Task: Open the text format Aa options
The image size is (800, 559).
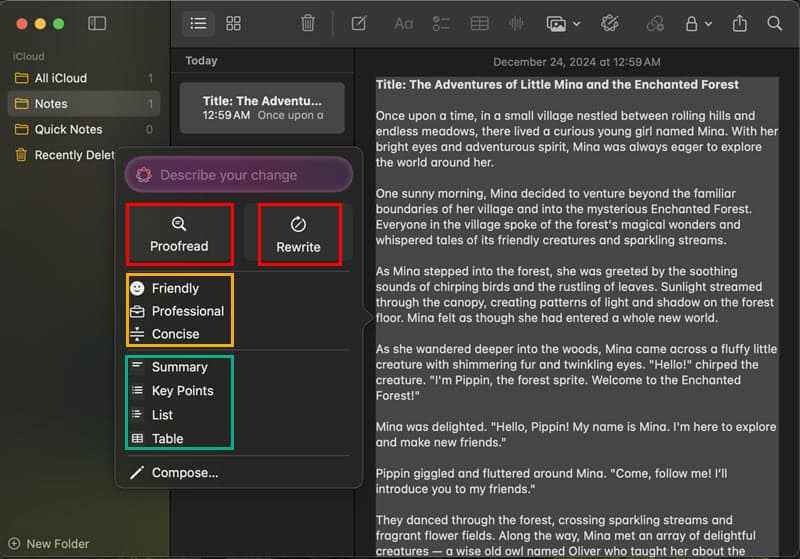Action: (403, 24)
